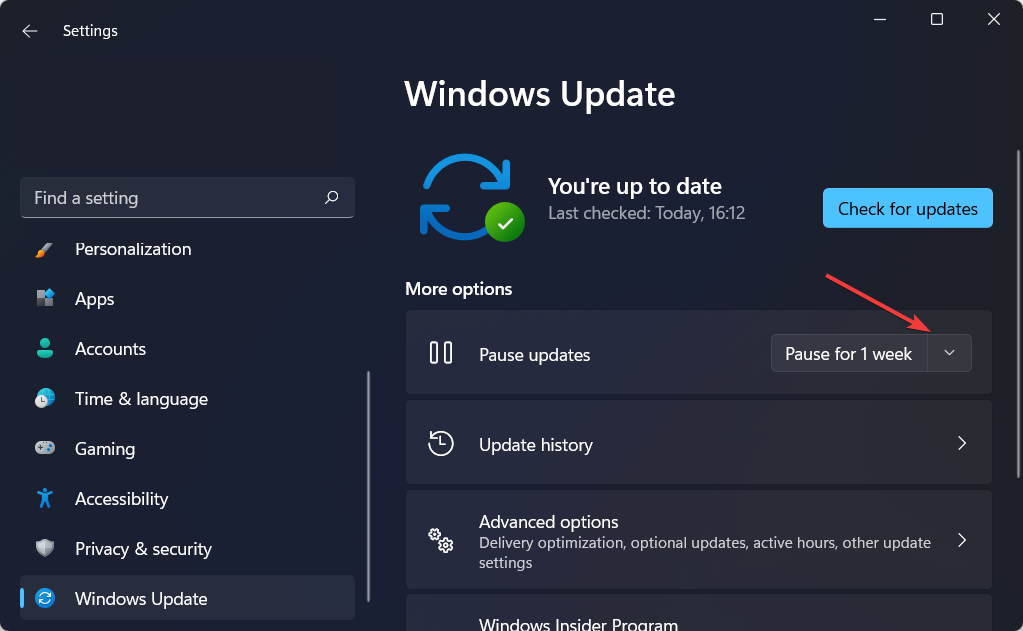The image size is (1023, 631).
Task: Click the "Windows Update" page title
Action: click(540, 94)
